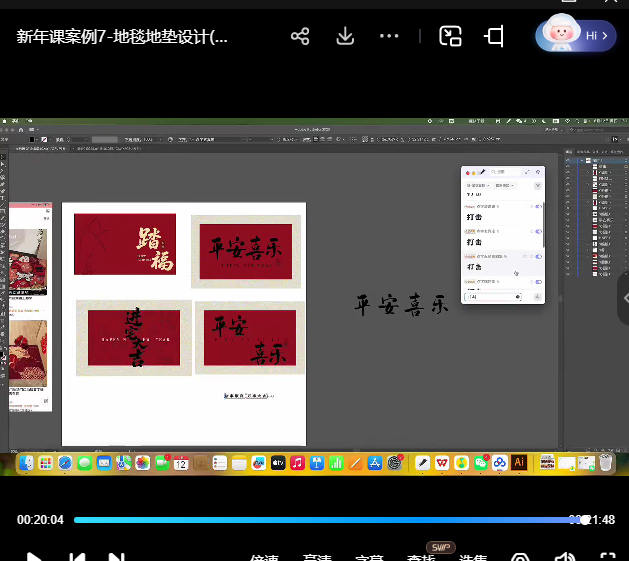Click the preview text input field in font panel
Viewport: 629px width, 561px height.
[490, 297]
